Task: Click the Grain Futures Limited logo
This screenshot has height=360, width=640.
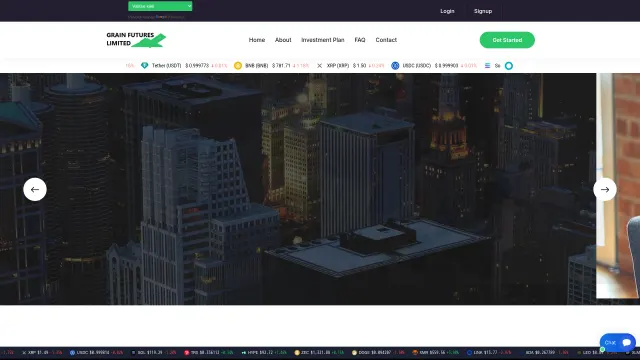Action: (x=136, y=40)
